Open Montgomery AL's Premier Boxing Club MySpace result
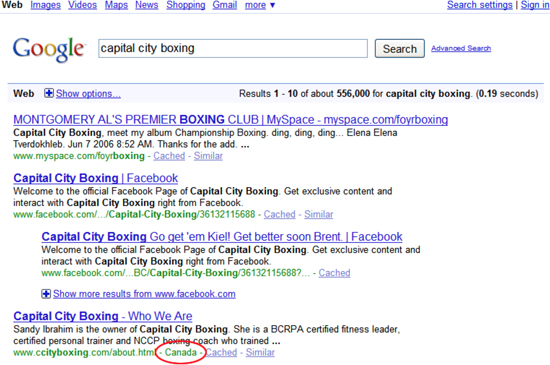Image resolution: width=550 pixels, height=365 pixels. point(230,120)
